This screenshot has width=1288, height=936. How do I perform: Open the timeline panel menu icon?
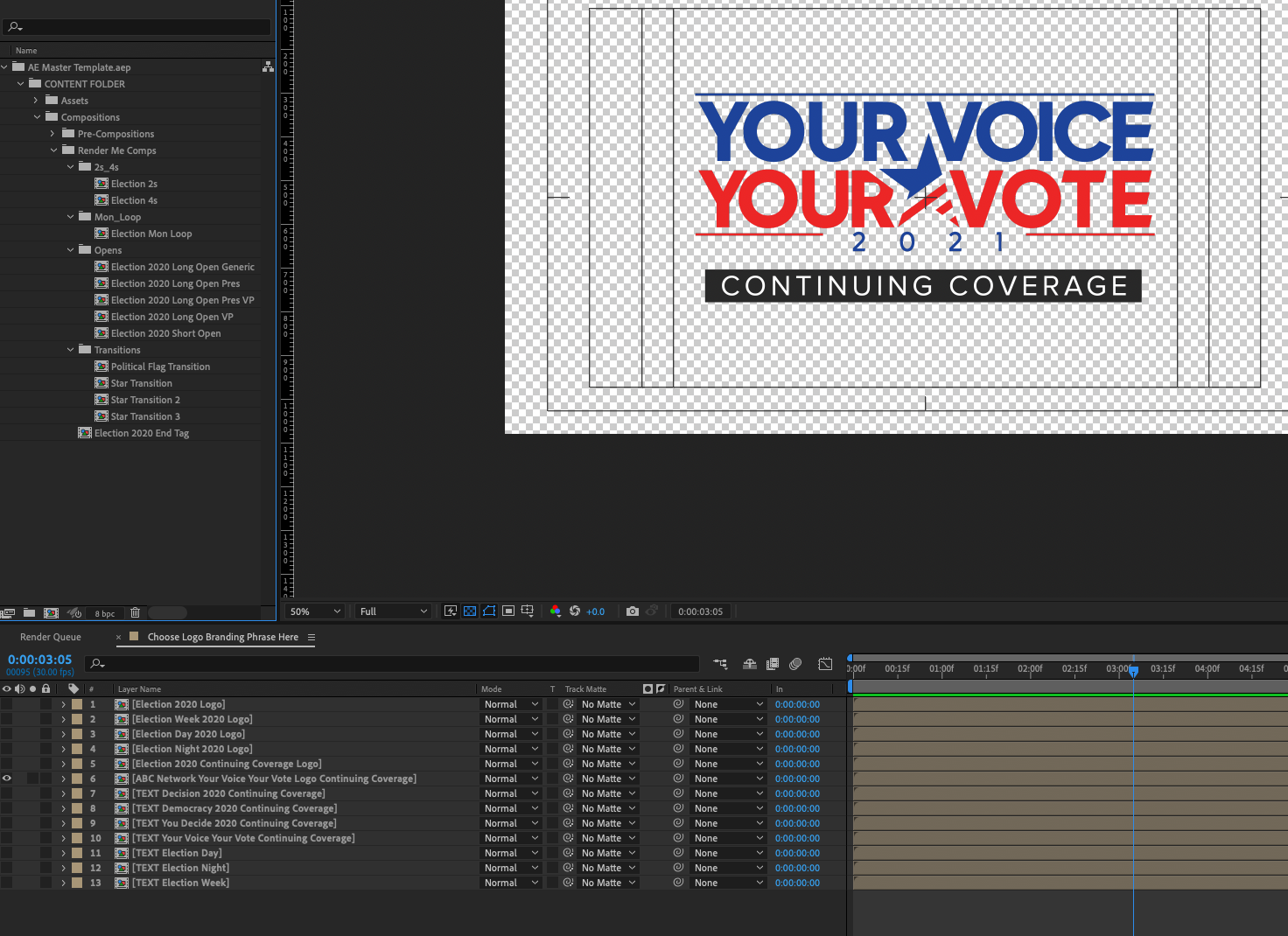click(x=311, y=637)
